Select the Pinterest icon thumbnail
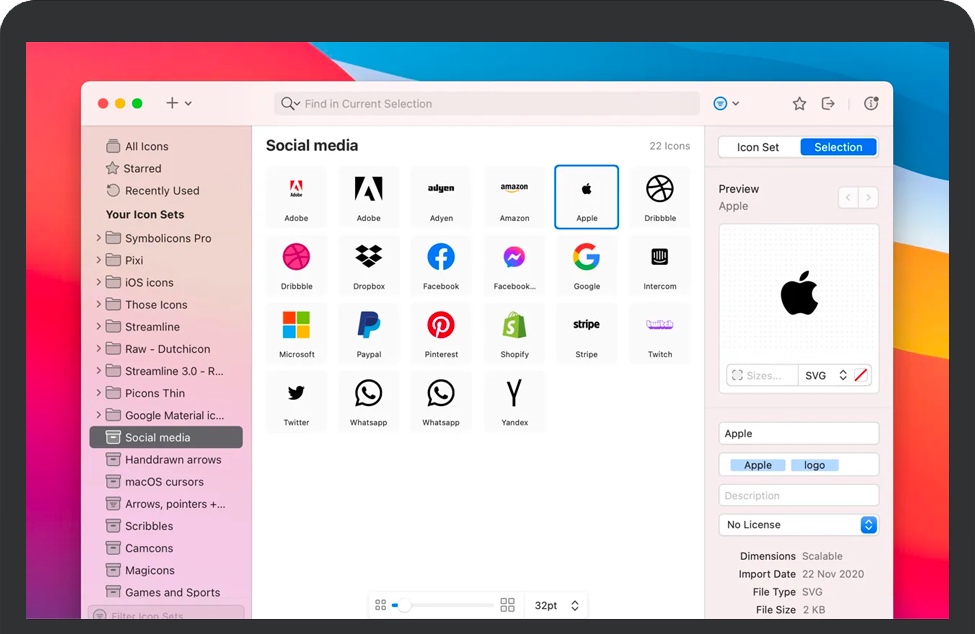The width and height of the screenshot is (975, 634). [441, 332]
